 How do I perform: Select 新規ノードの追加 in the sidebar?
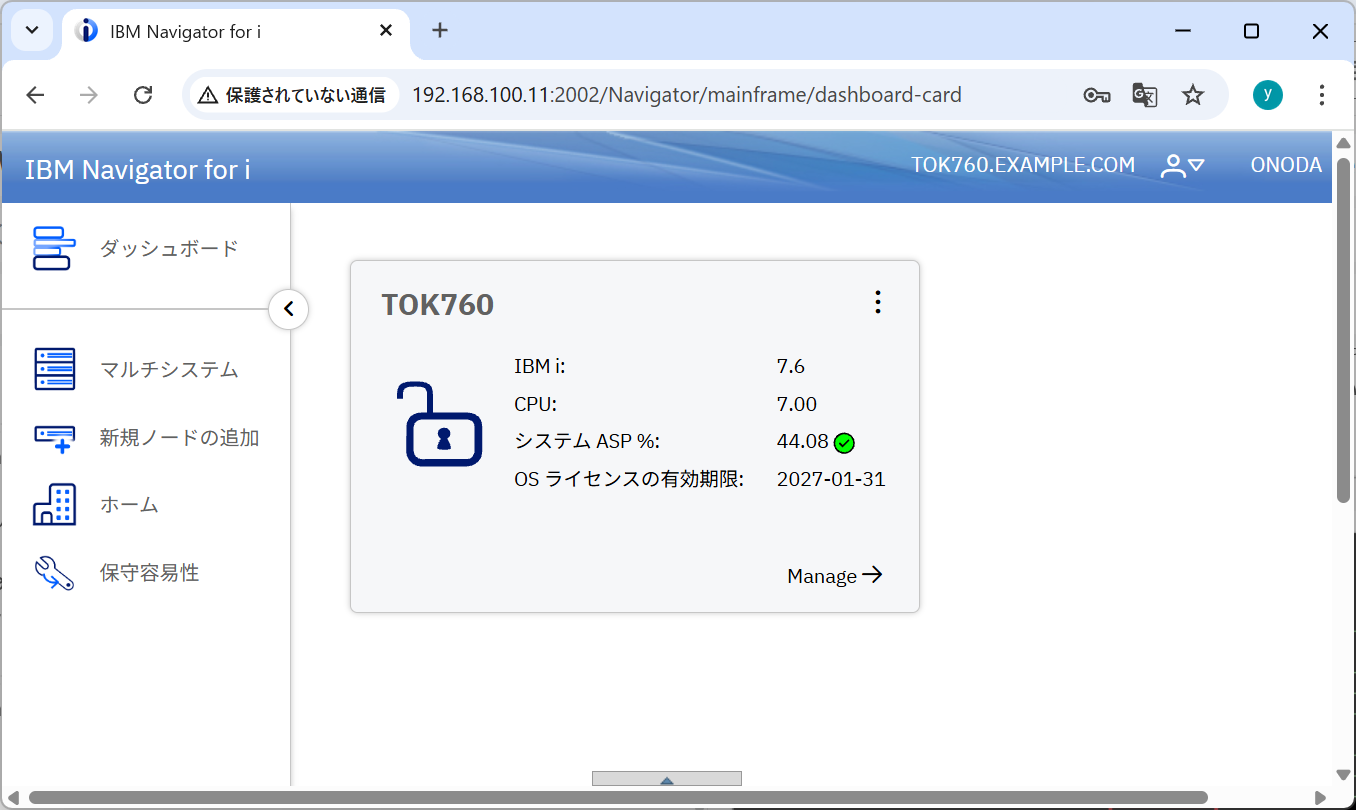[x=180, y=438]
